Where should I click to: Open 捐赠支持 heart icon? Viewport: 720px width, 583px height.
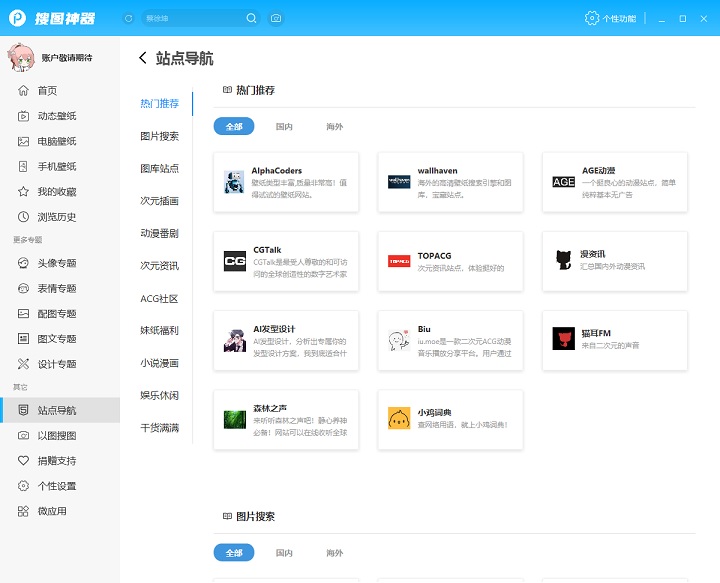(x=23, y=460)
